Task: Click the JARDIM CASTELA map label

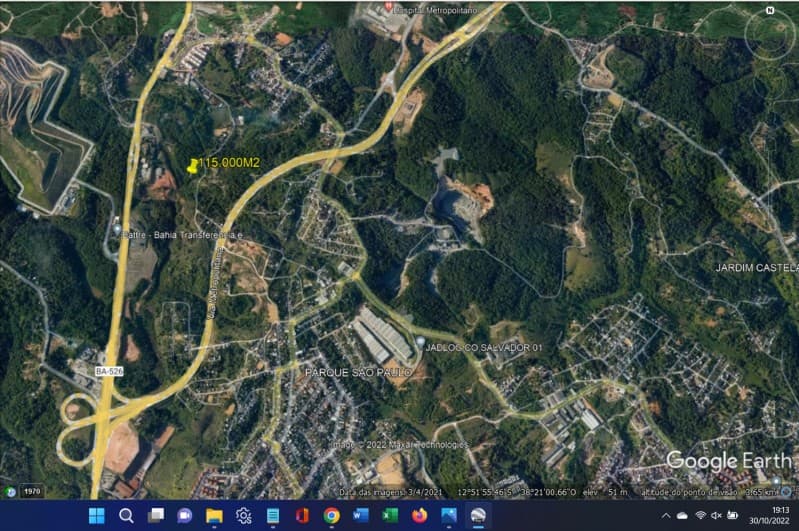Action: (757, 268)
